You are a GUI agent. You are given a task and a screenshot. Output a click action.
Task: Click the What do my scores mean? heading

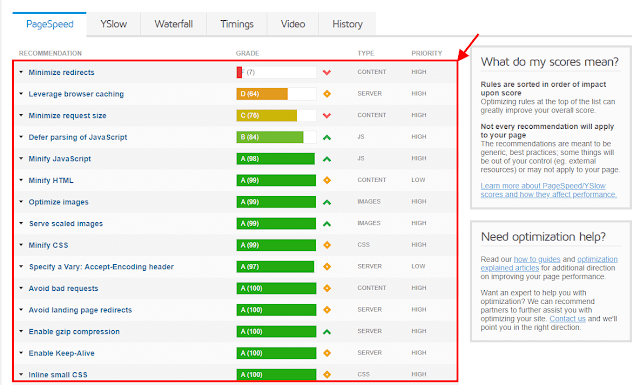point(549,62)
